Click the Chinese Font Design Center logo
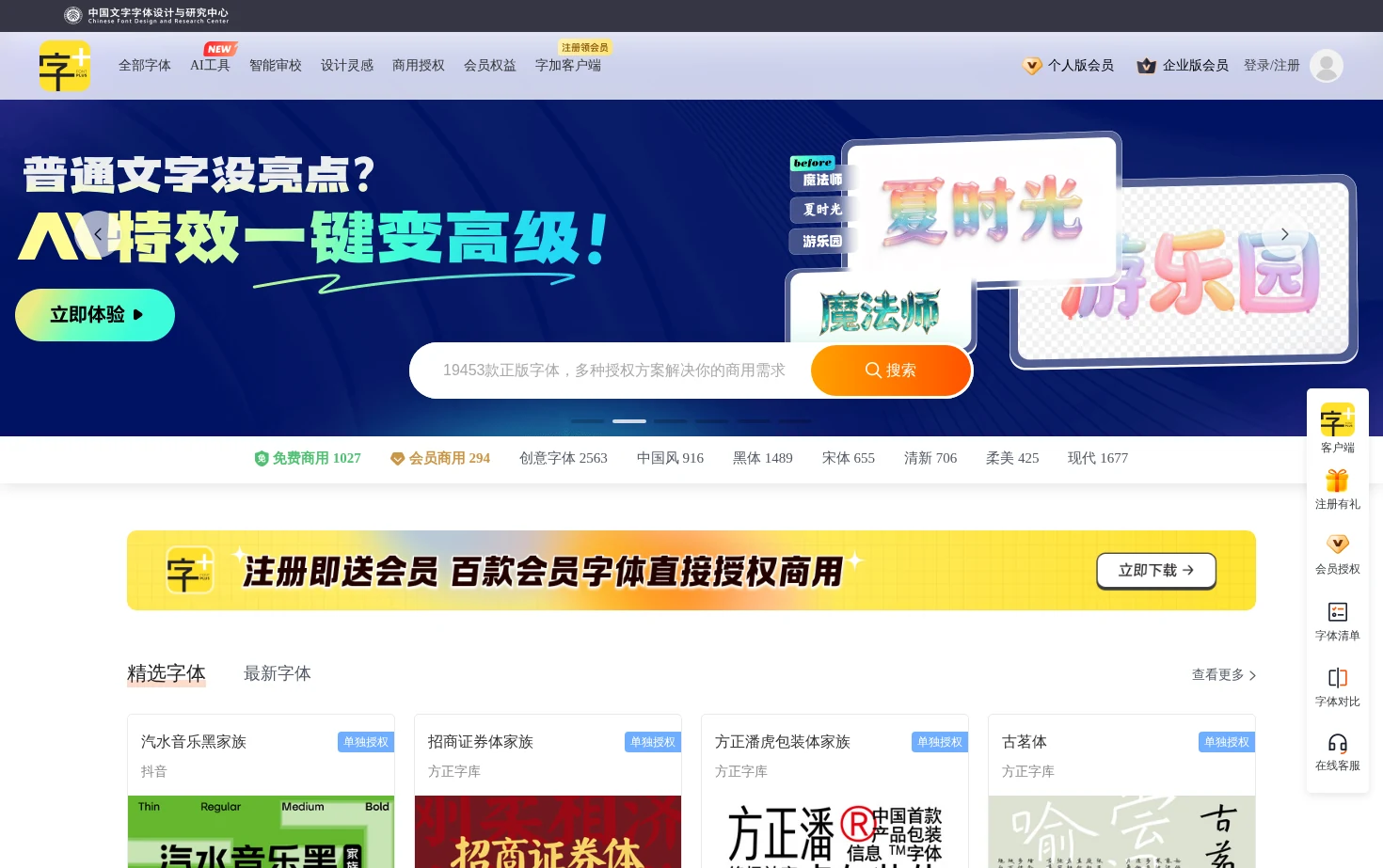 pyautogui.click(x=146, y=15)
